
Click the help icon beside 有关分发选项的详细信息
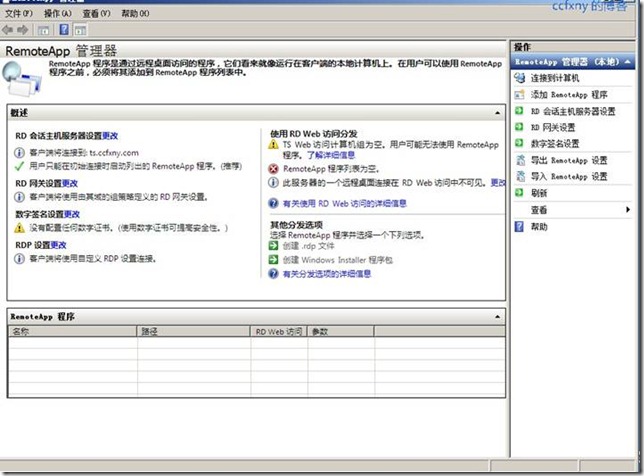click(273, 273)
